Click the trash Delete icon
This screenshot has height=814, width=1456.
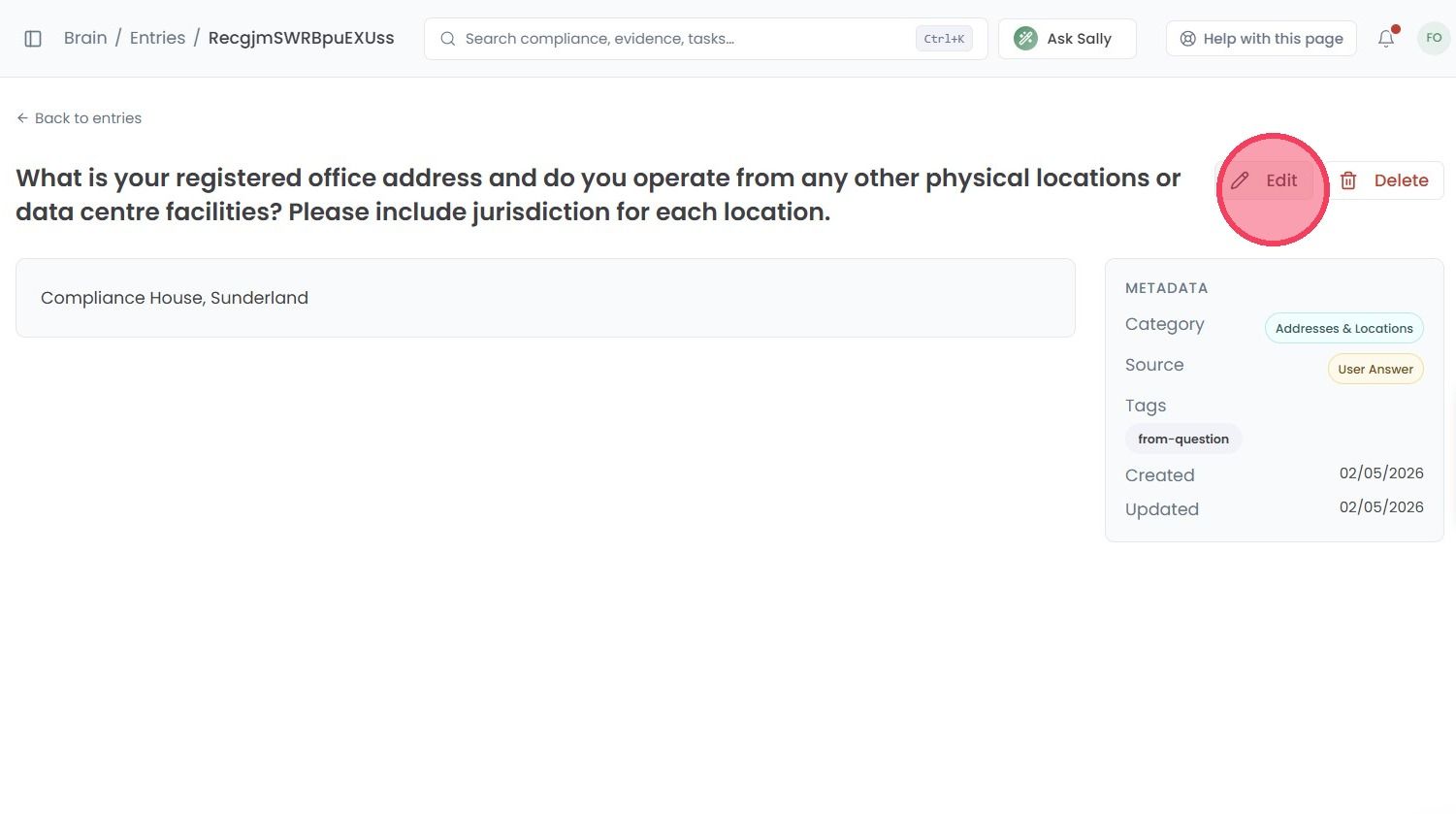click(x=1348, y=180)
